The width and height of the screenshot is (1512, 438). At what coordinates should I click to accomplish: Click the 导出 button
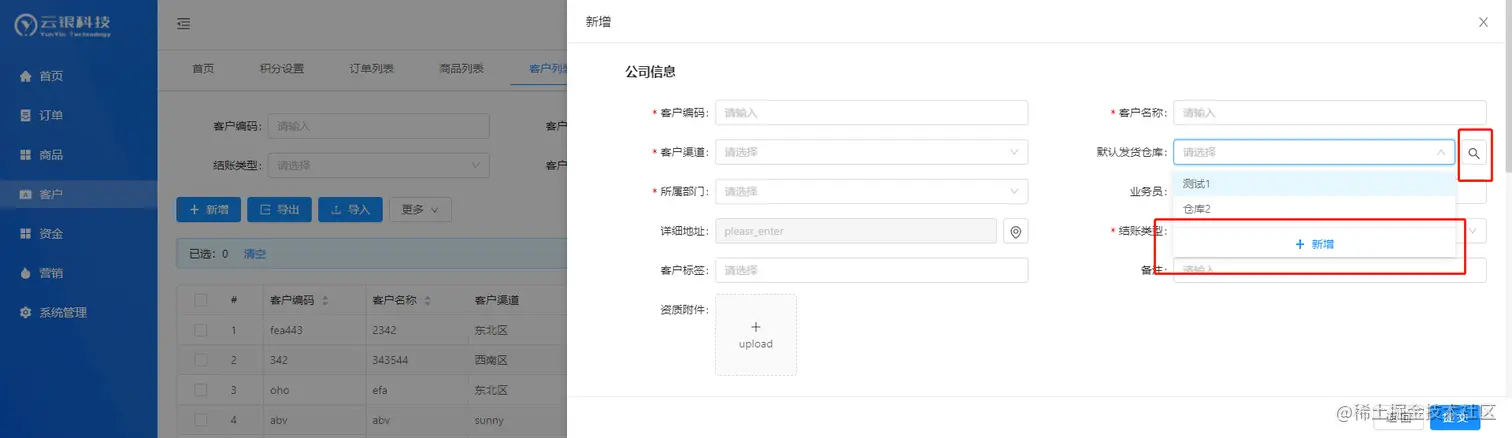(279, 209)
